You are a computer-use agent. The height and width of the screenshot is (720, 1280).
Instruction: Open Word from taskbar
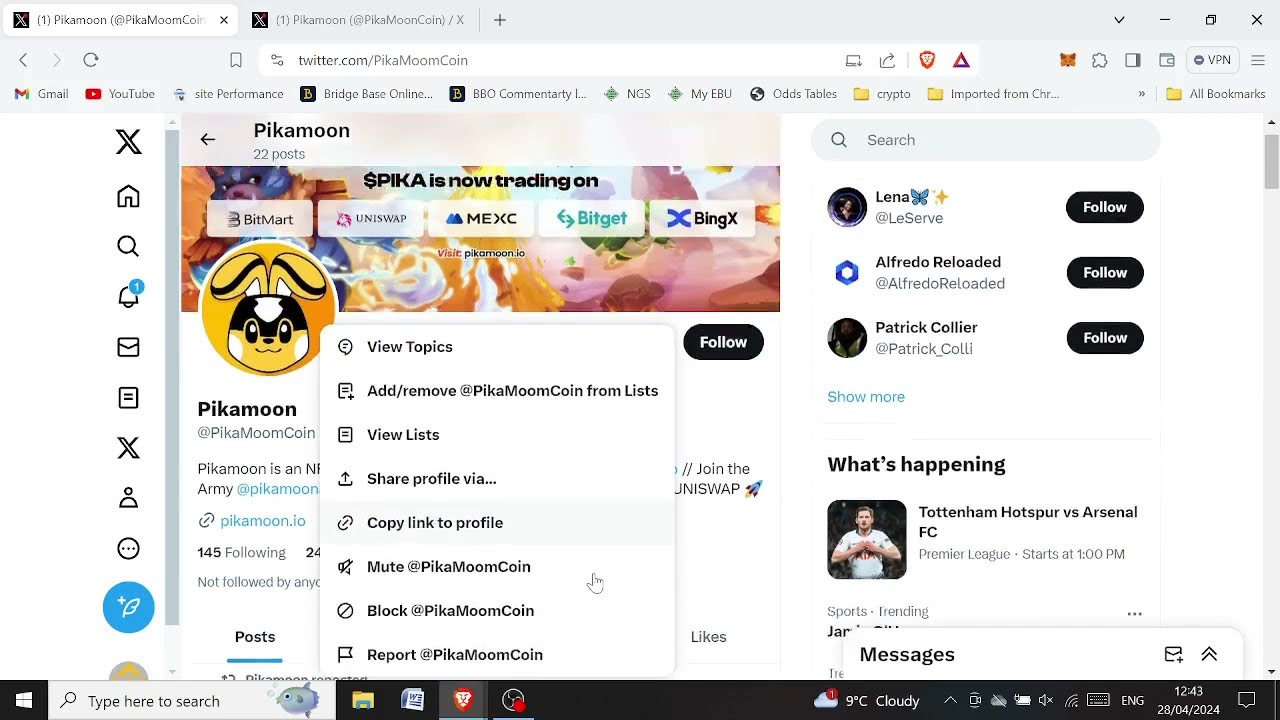[x=412, y=700]
